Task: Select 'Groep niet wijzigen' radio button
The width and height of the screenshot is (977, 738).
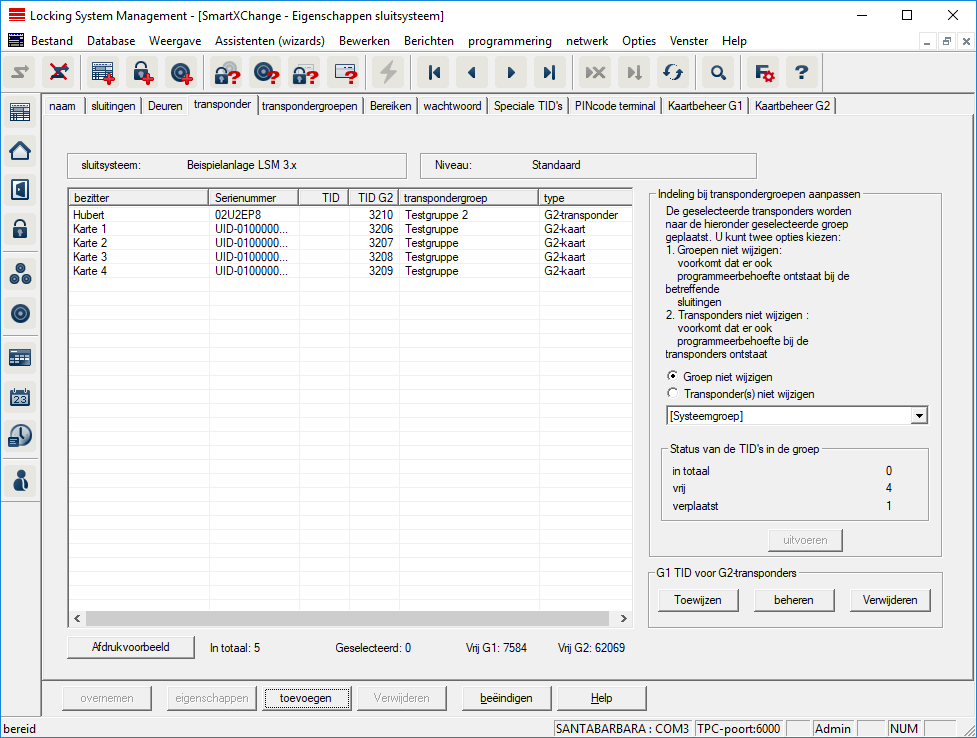Action: [673, 376]
